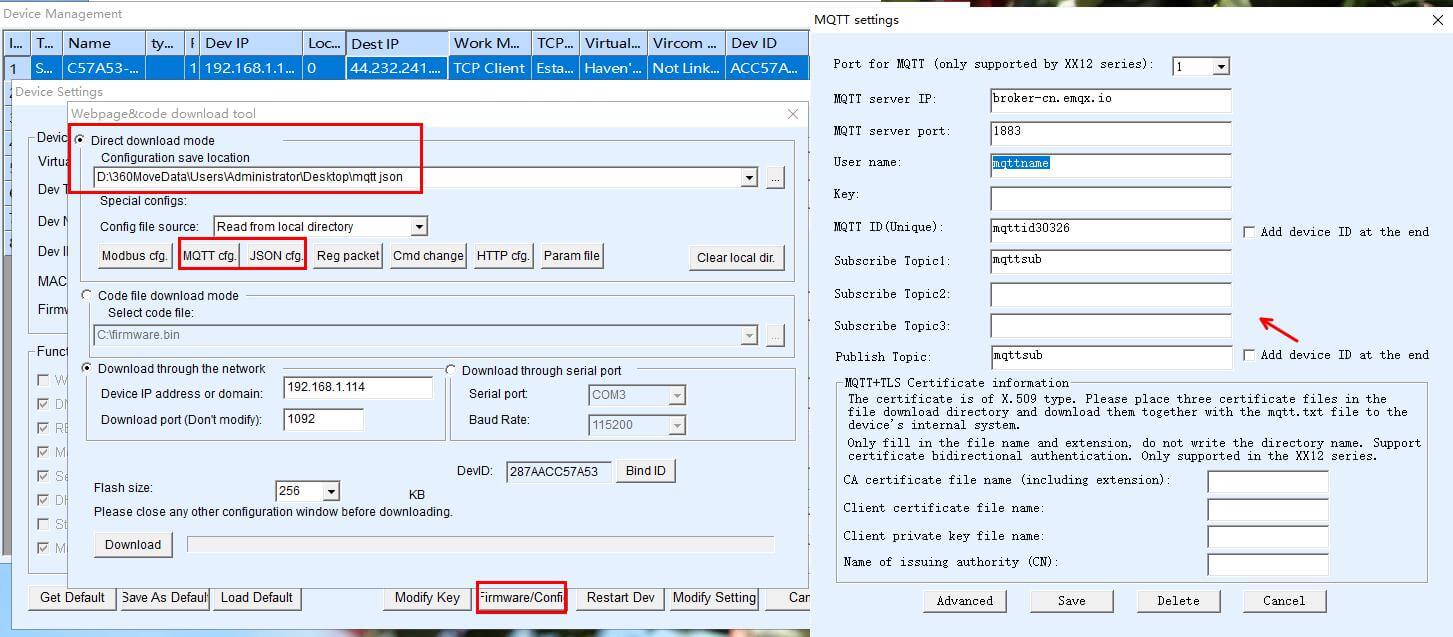Viewport: 1453px width, 637px height.
Task: Sort by Dev ID column header
Action: pos(766,44)
